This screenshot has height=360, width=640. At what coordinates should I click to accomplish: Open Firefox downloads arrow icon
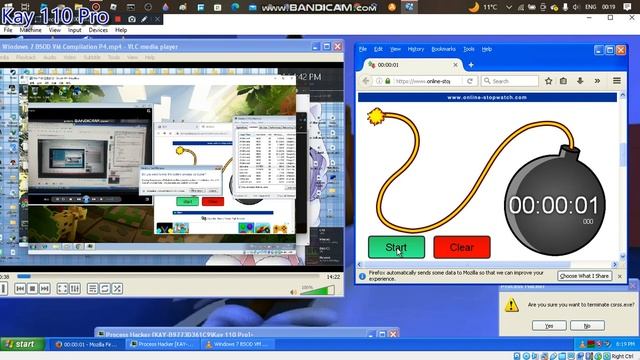click(x=580, y=81)
